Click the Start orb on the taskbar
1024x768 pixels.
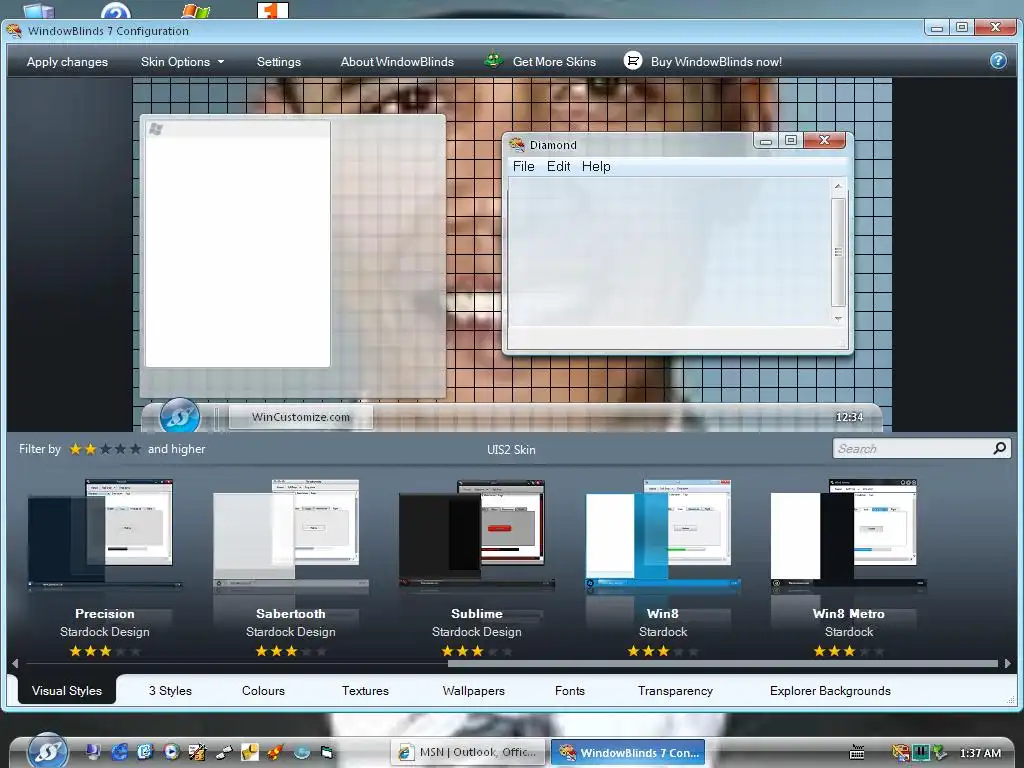(47, 751)
